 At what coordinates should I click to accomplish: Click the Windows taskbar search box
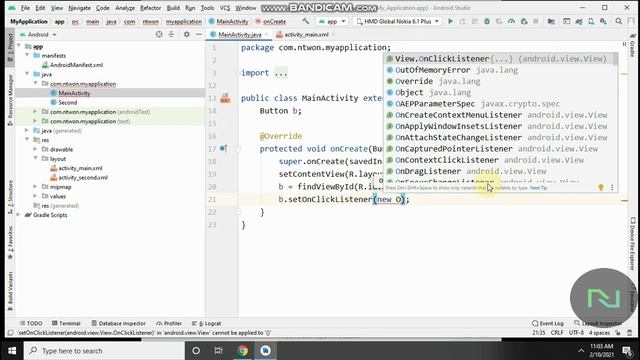tap(104, 351)
